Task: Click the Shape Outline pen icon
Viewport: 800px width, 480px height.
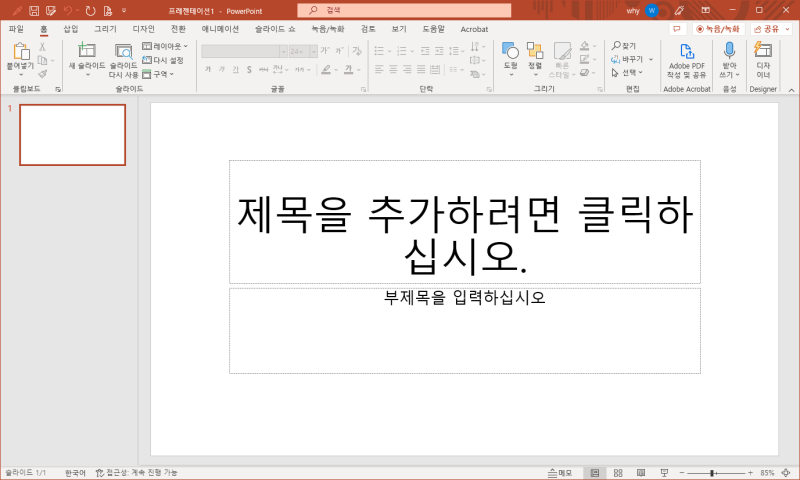Action: coord(585,60)
